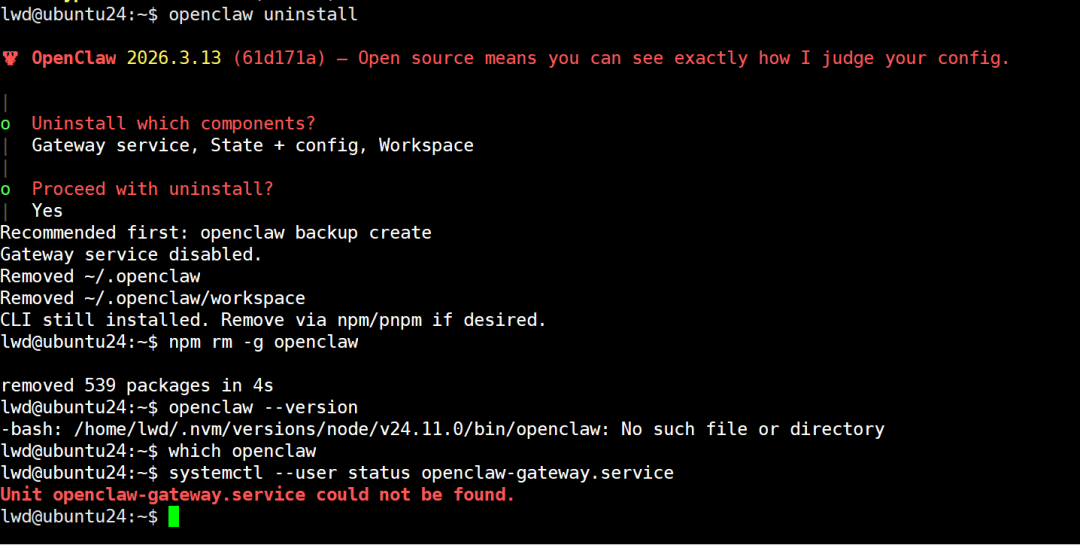Place cursor at the green cursor block
Screen dimensions: 1080x545
(x=173, y=517)
